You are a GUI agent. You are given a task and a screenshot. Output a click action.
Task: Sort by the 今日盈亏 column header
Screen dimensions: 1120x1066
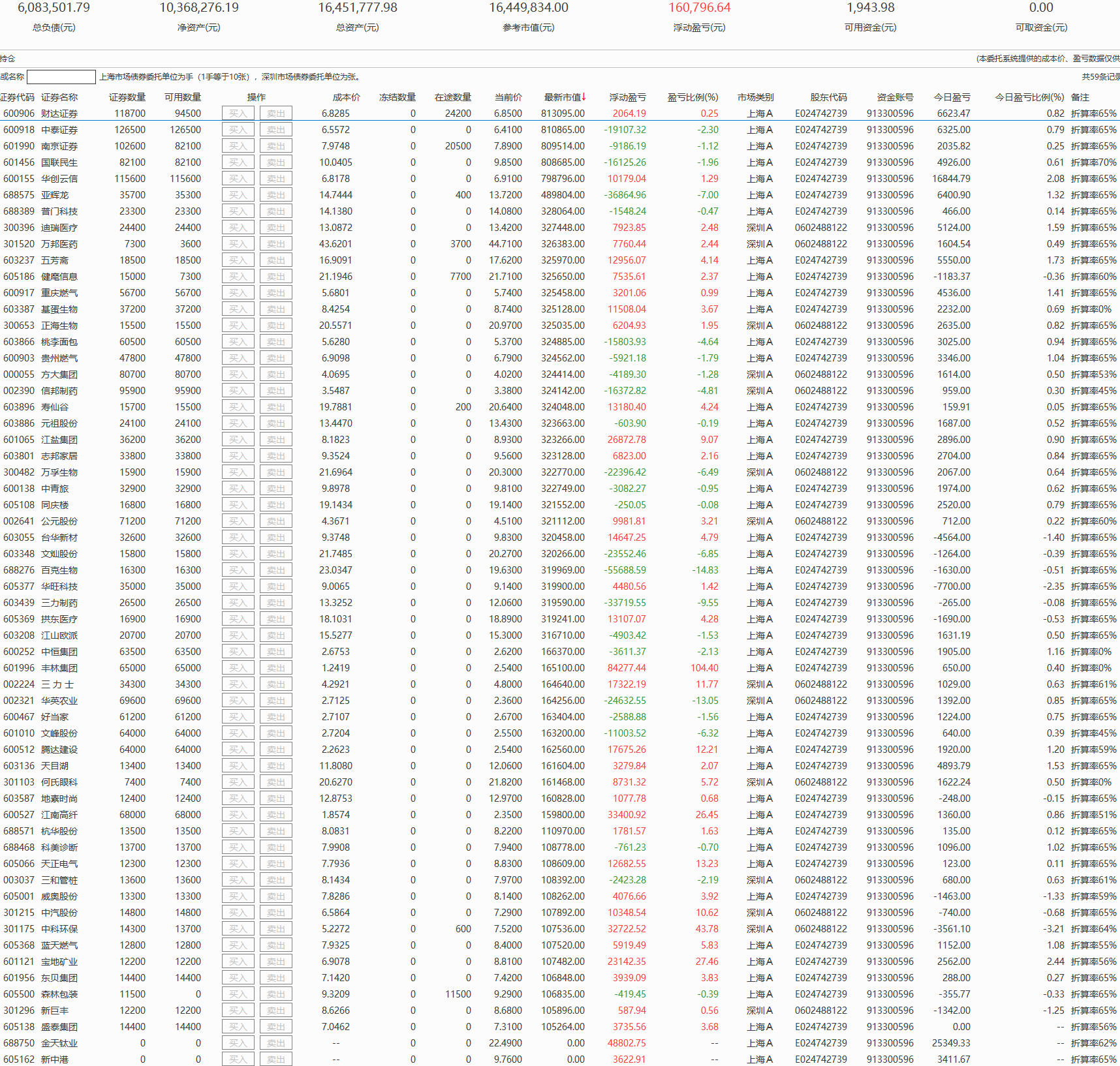pos(952,97)
